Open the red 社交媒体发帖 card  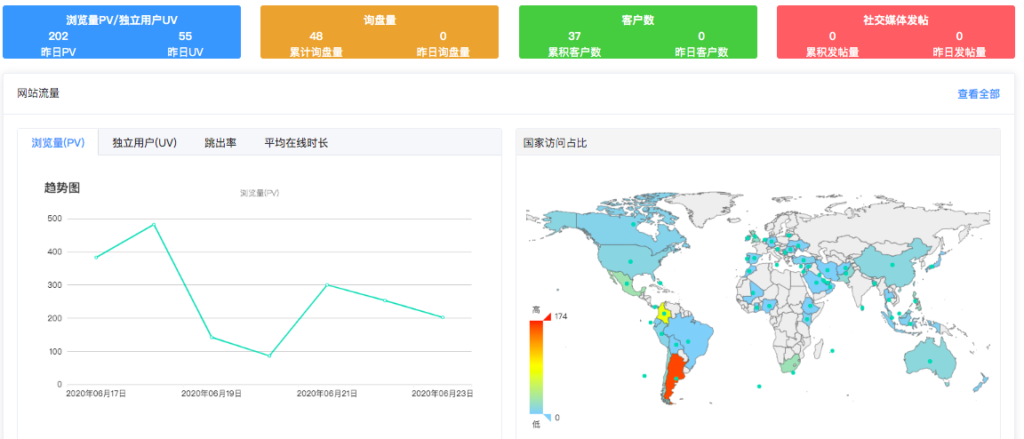click(x=895, y=32)
